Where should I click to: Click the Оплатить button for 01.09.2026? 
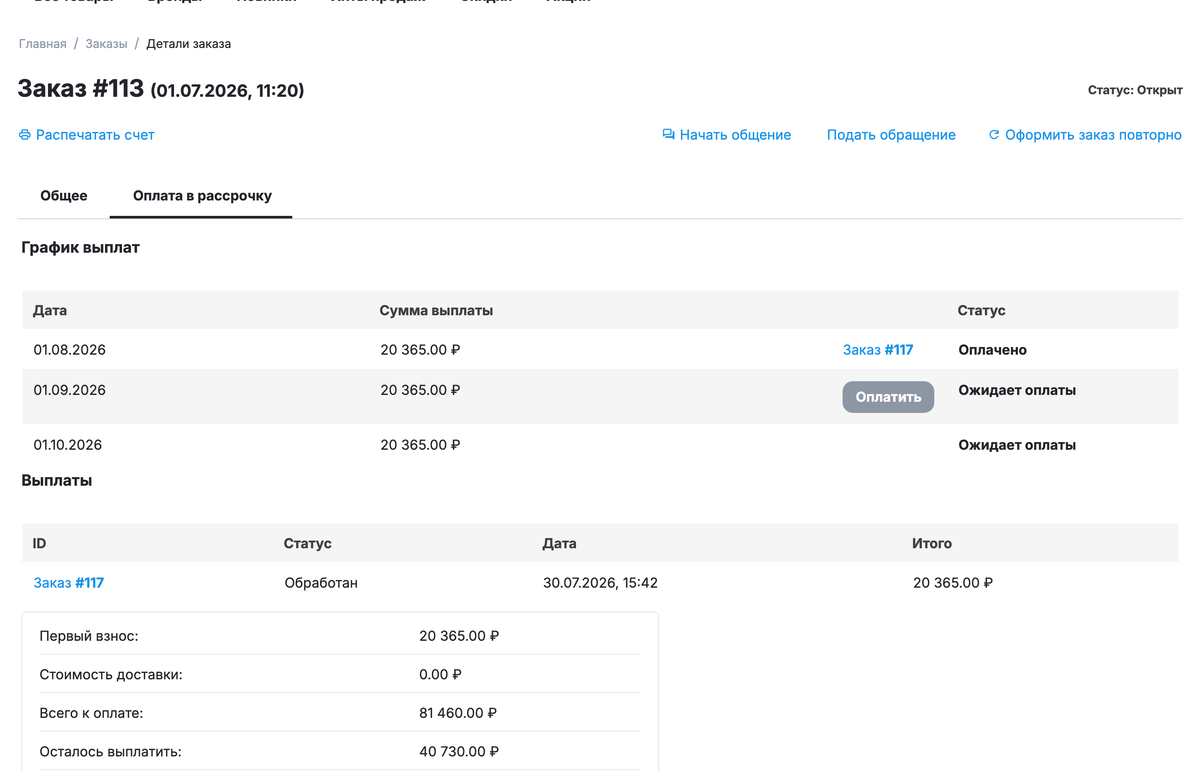[888, 397]
